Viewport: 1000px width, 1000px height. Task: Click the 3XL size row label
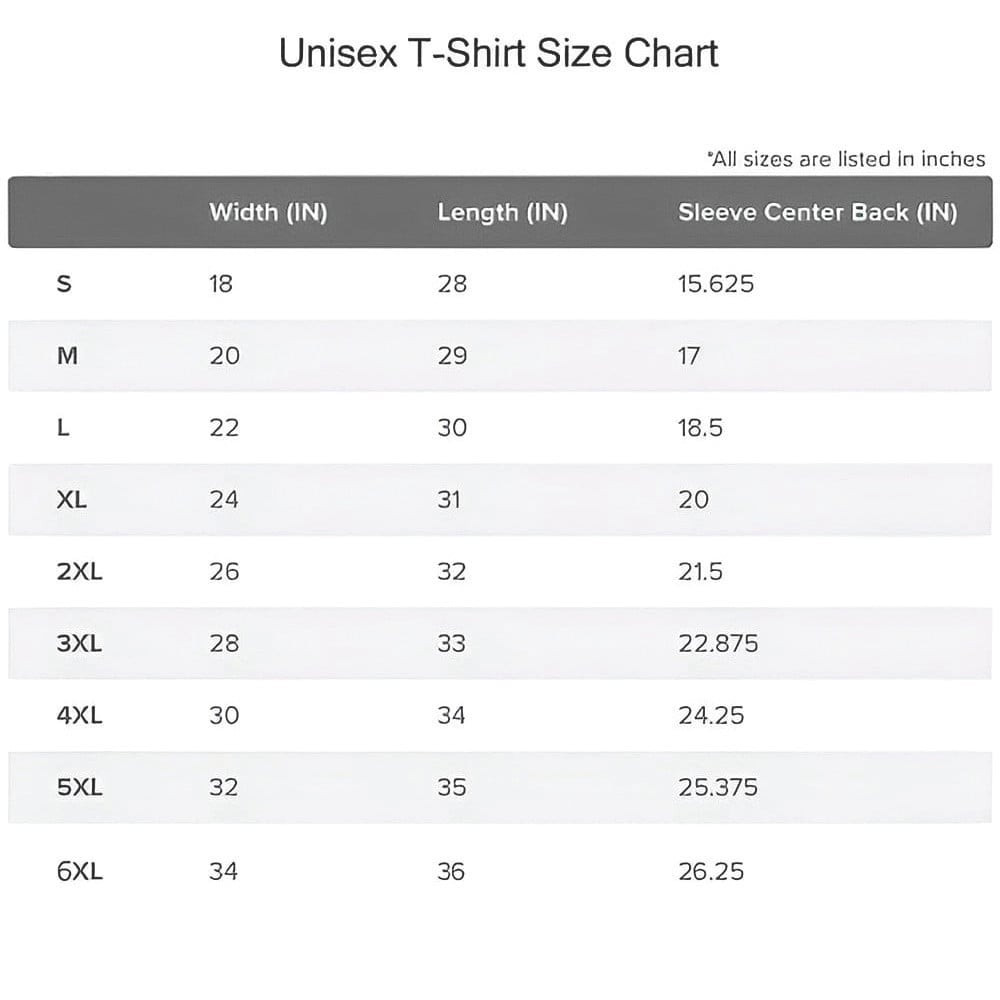80,644
